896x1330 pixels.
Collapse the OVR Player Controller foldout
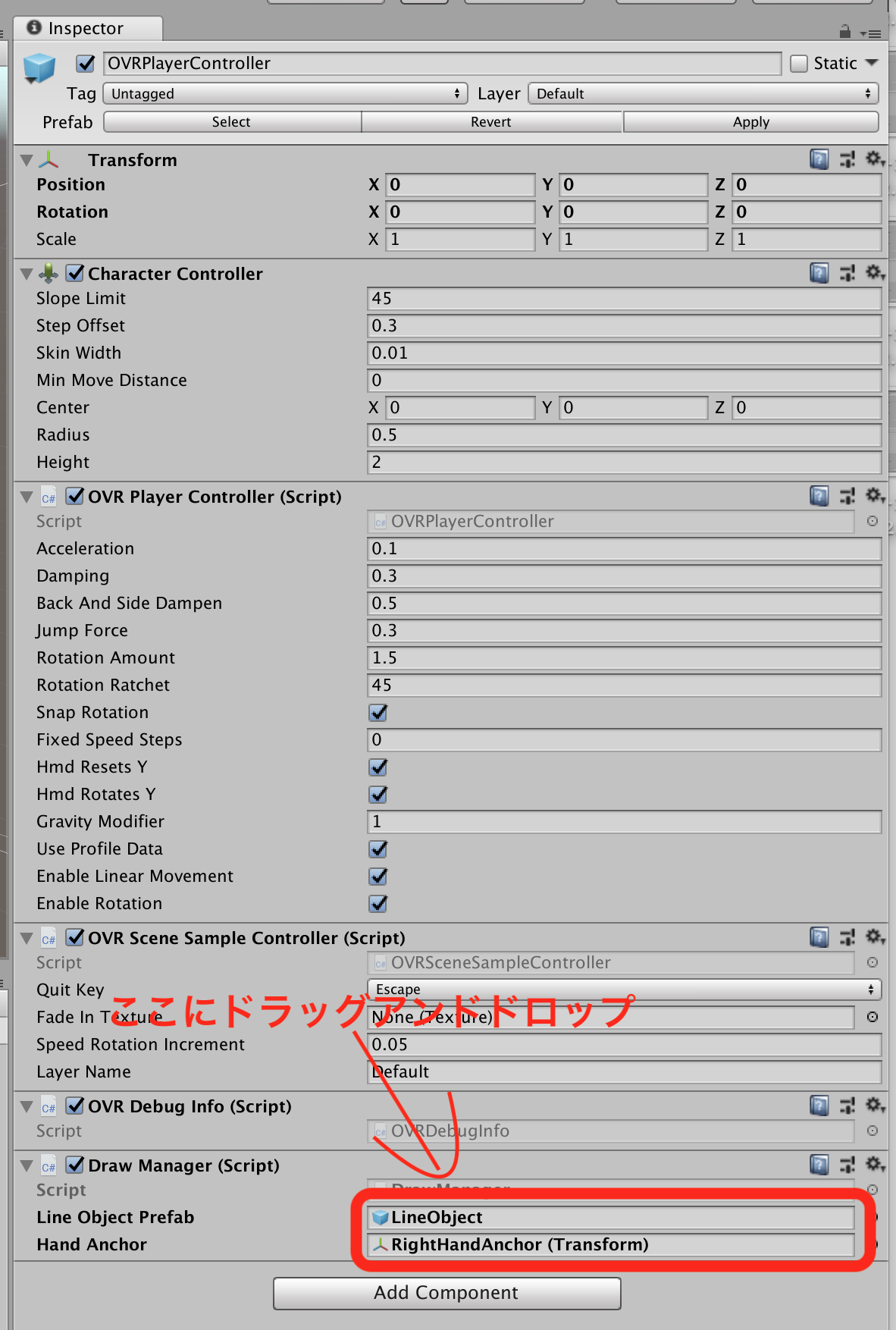[x=27, y=497]
